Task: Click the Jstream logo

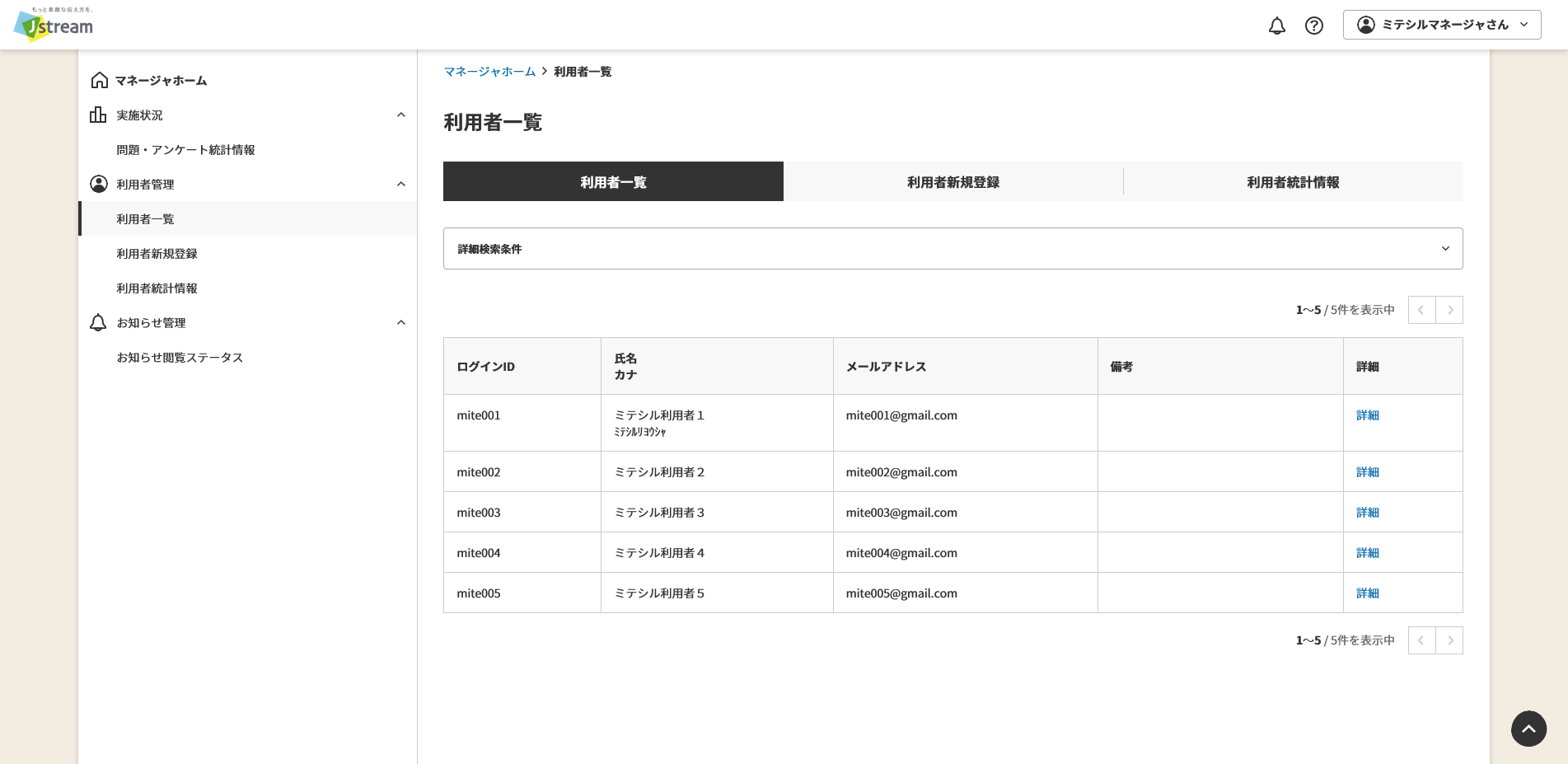Action: point(54,24)
